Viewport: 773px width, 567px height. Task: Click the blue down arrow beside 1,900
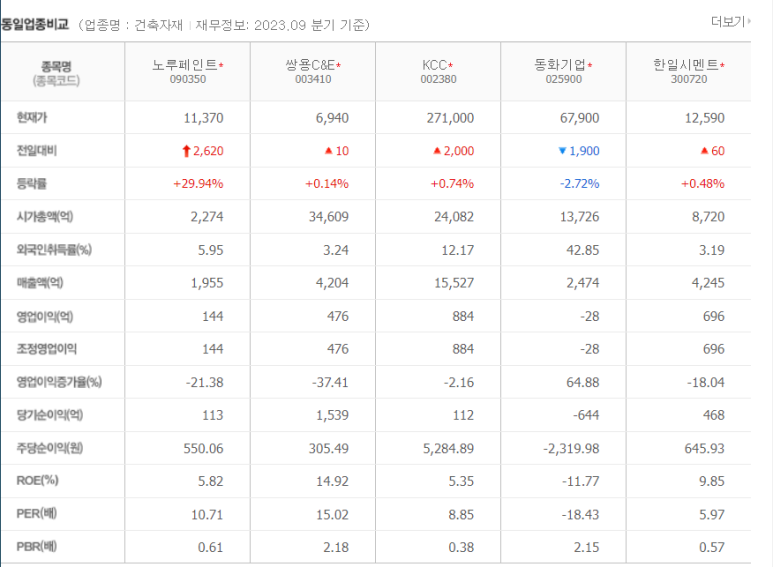tap(562, 151)
